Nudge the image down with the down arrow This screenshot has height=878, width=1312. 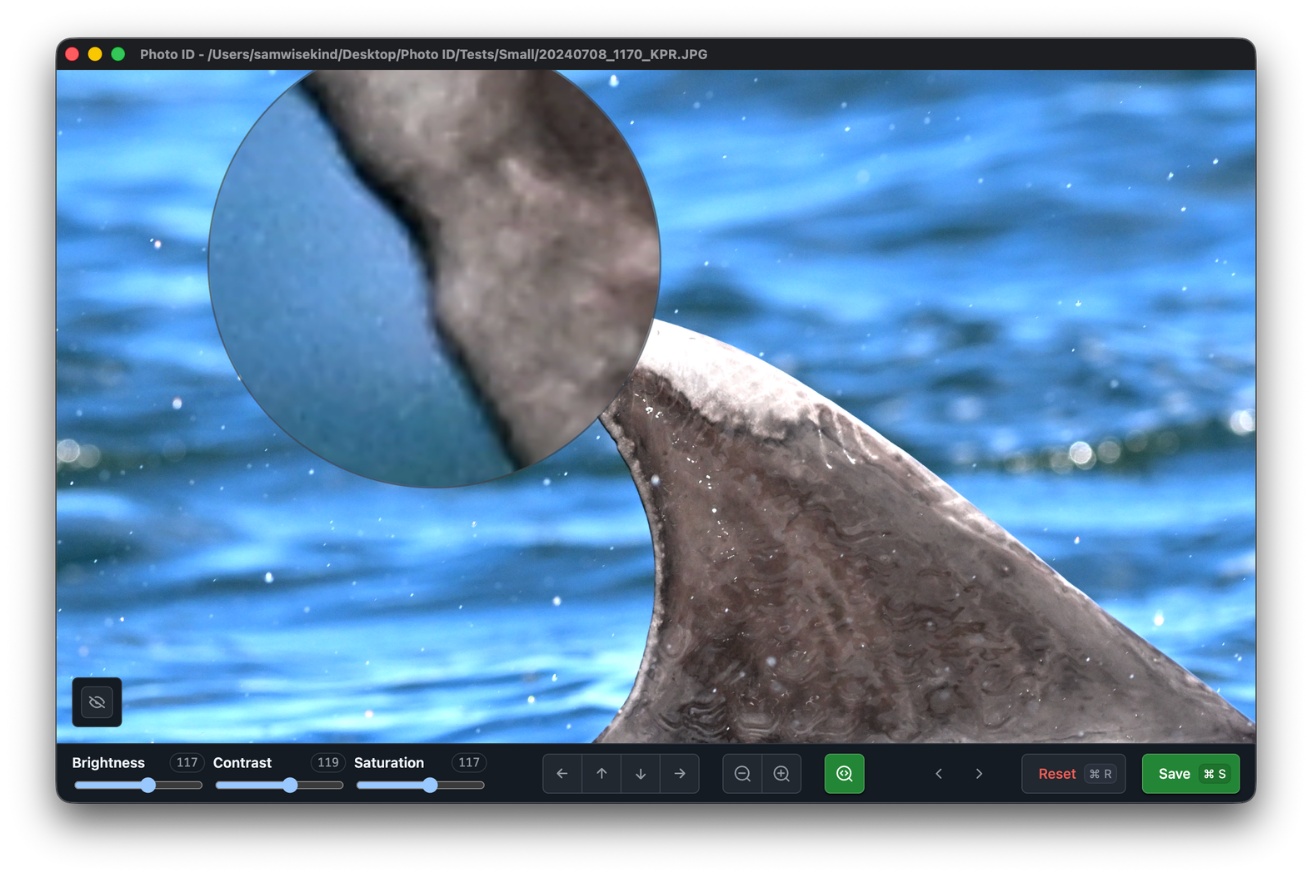coord(641,773)
